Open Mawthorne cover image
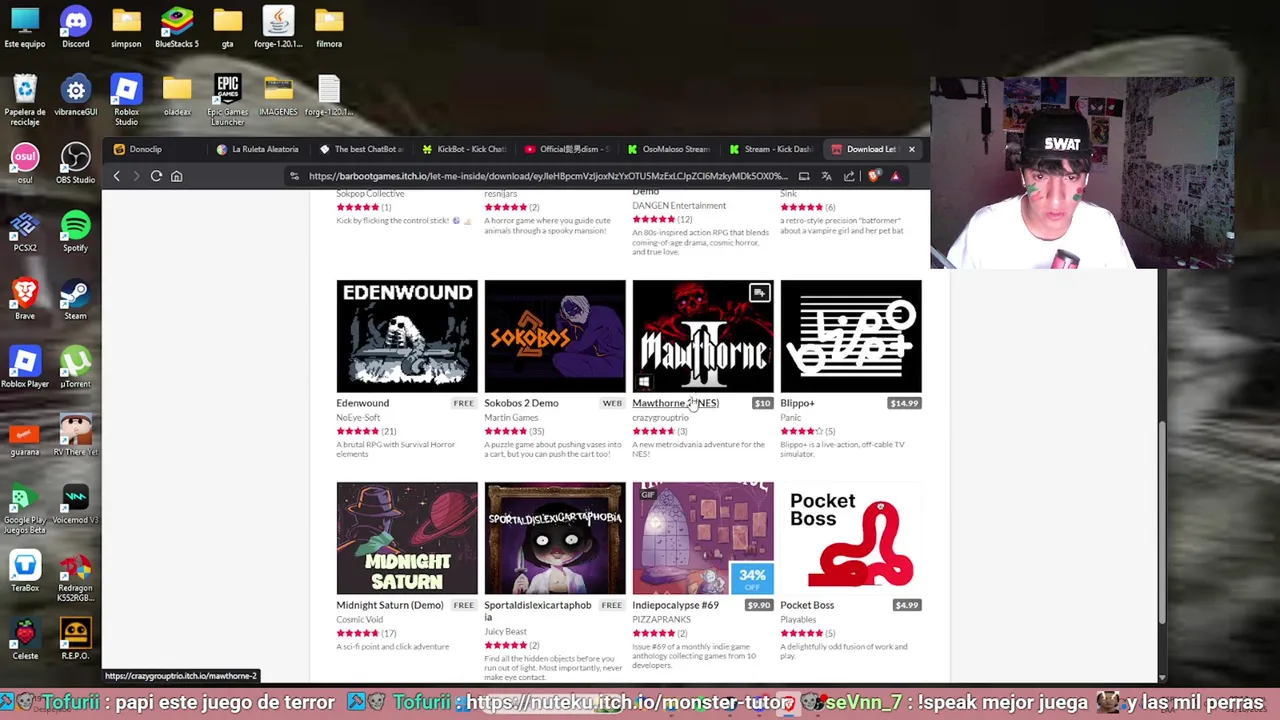The image size is (1280, 720). [703, 336]
